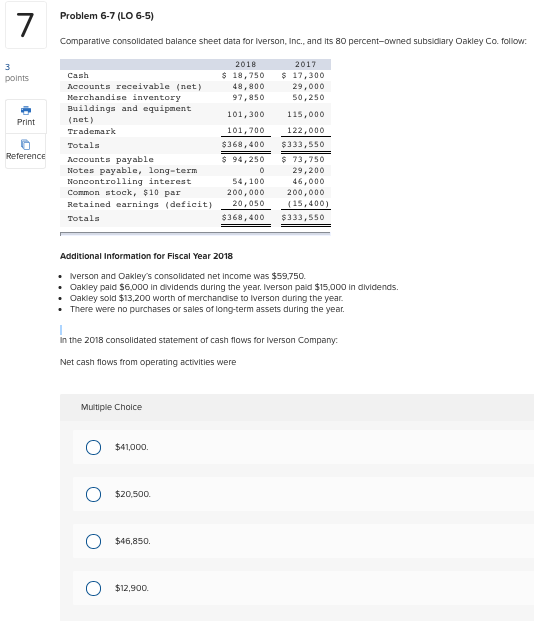Click the Reference document icon
The width and height of the screenshot is (534, 621).
point(26,144)
